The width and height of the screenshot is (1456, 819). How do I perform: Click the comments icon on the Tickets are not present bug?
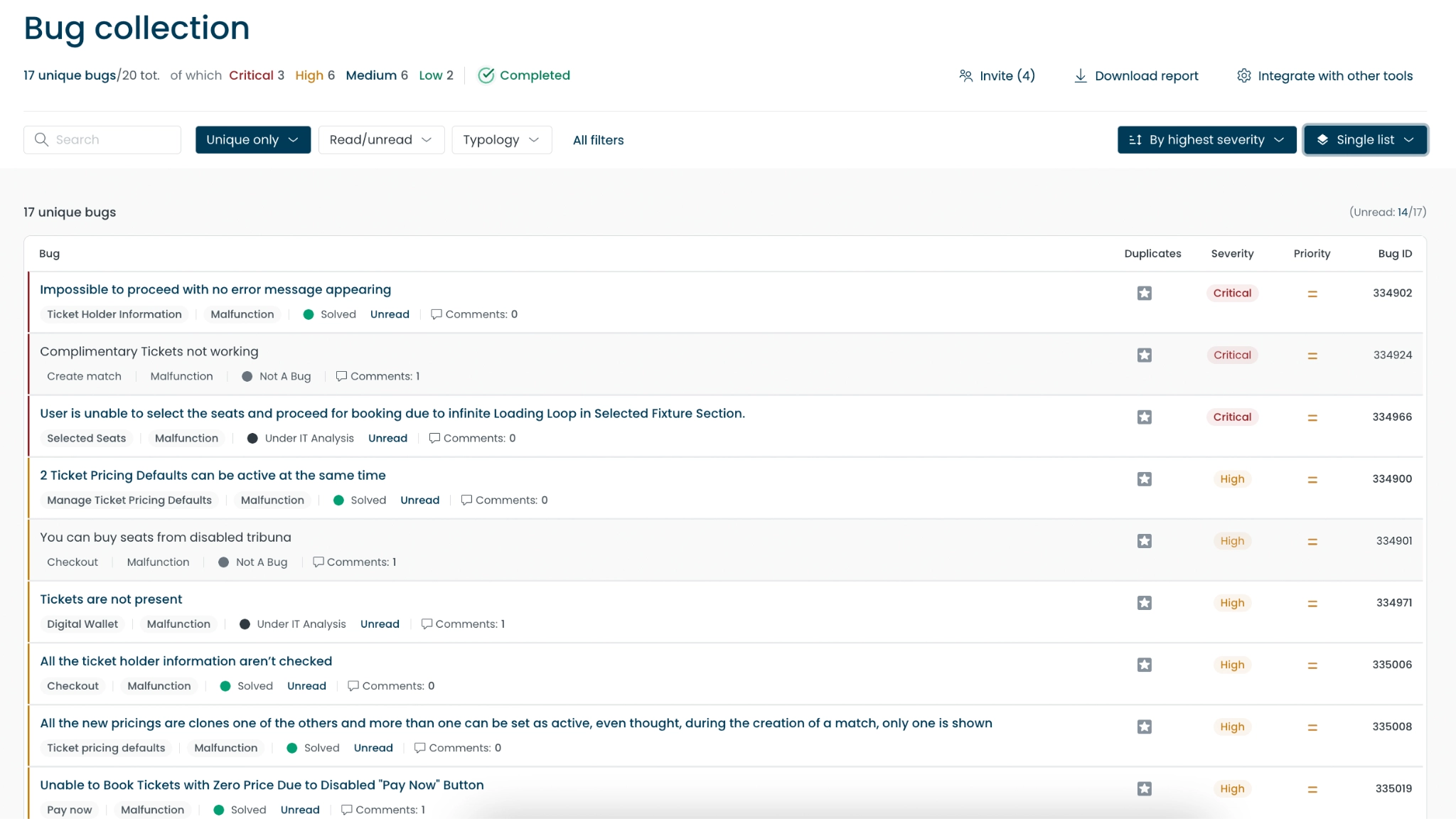(x=427, y=623)
